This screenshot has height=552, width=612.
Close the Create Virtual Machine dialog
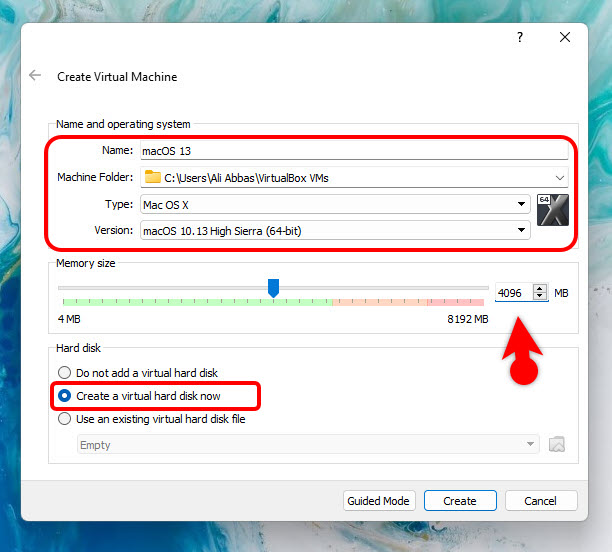[x=565, y=37]
